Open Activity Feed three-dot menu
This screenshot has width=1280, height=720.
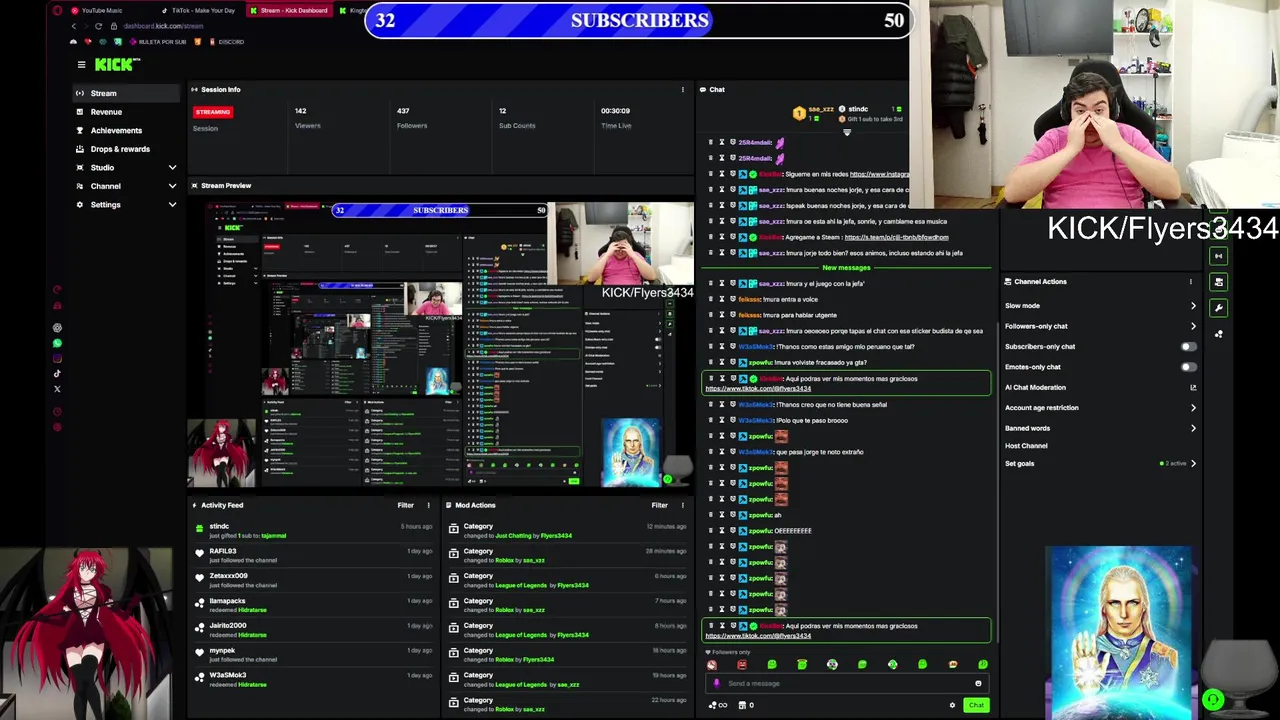coord(428,505)
